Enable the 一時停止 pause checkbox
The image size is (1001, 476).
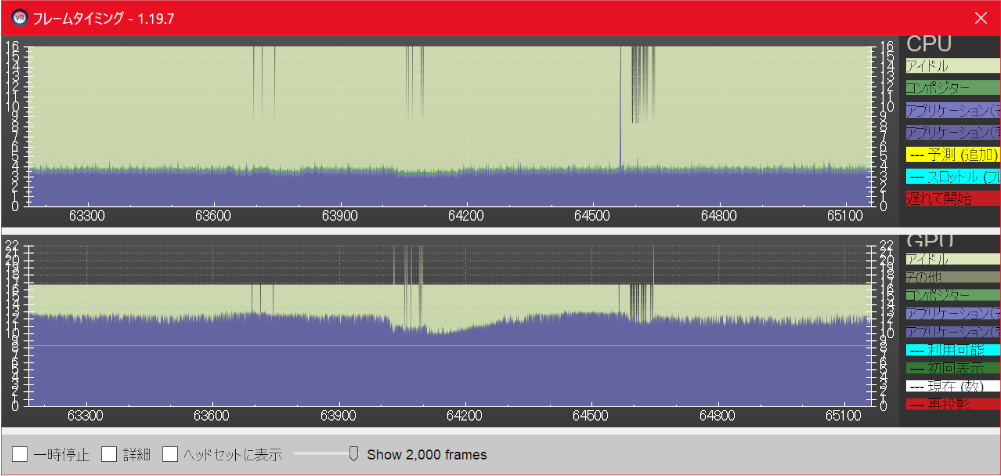coord(20,454)
